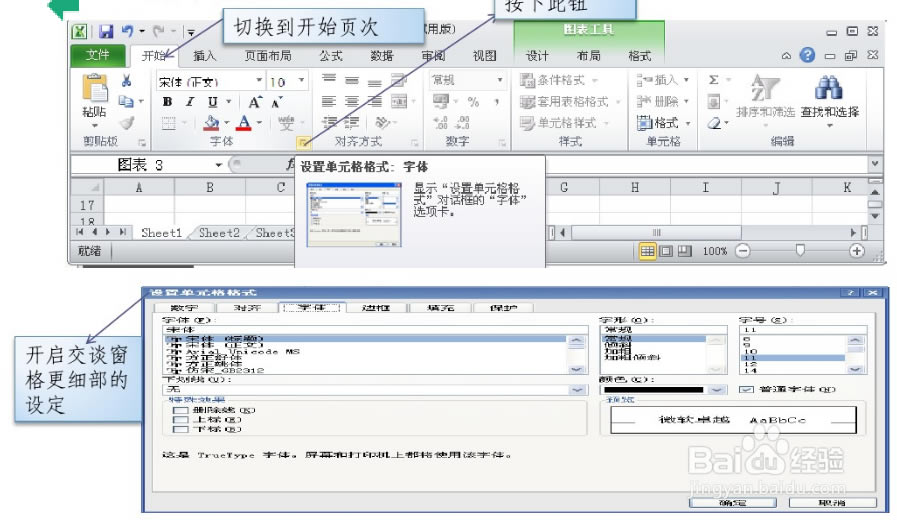Select column header A
The image size is (897, 520).
[138, 188]
